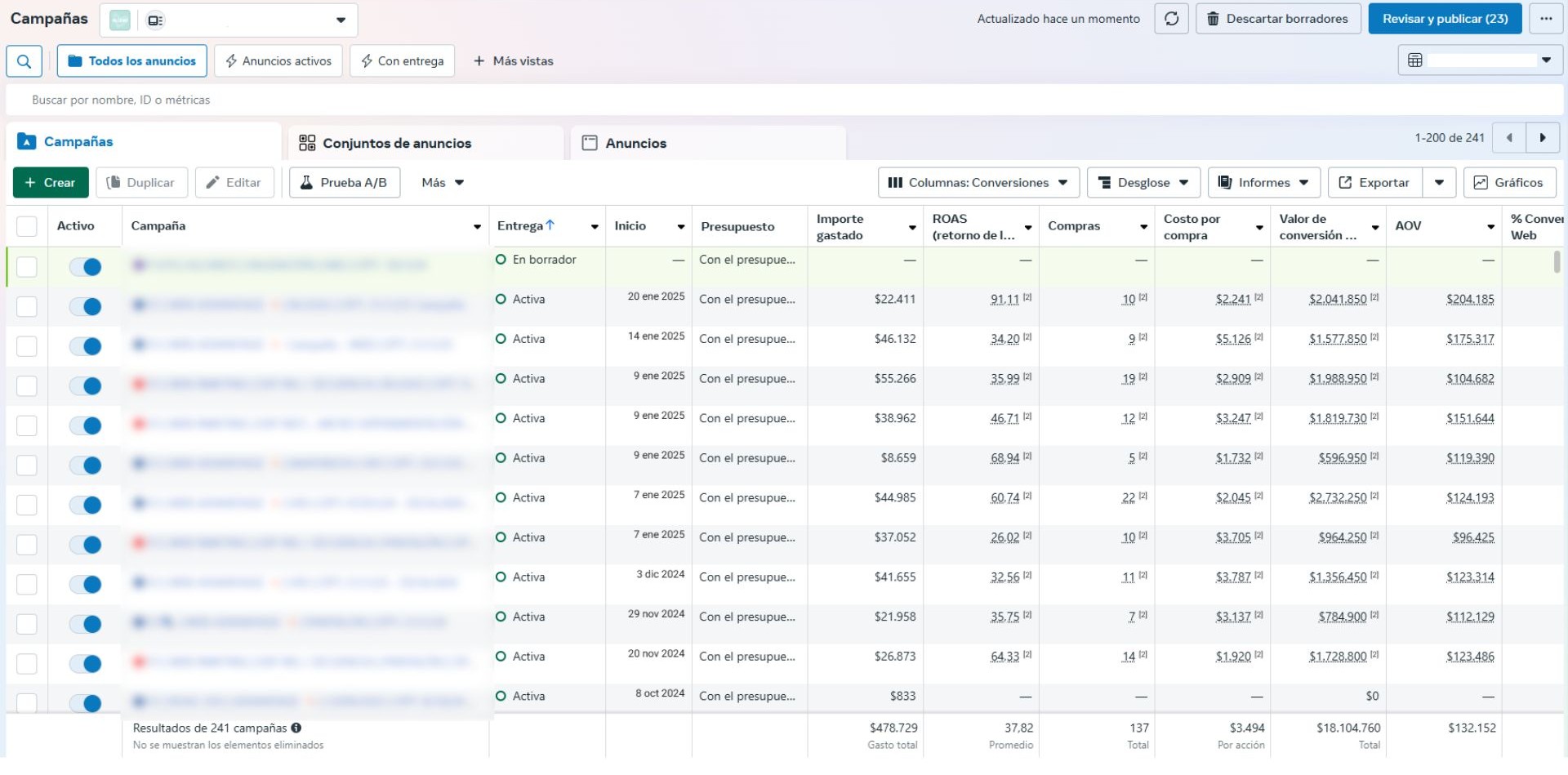
Task: Toggle off the draft campaign switch
Action: [85, 267]
